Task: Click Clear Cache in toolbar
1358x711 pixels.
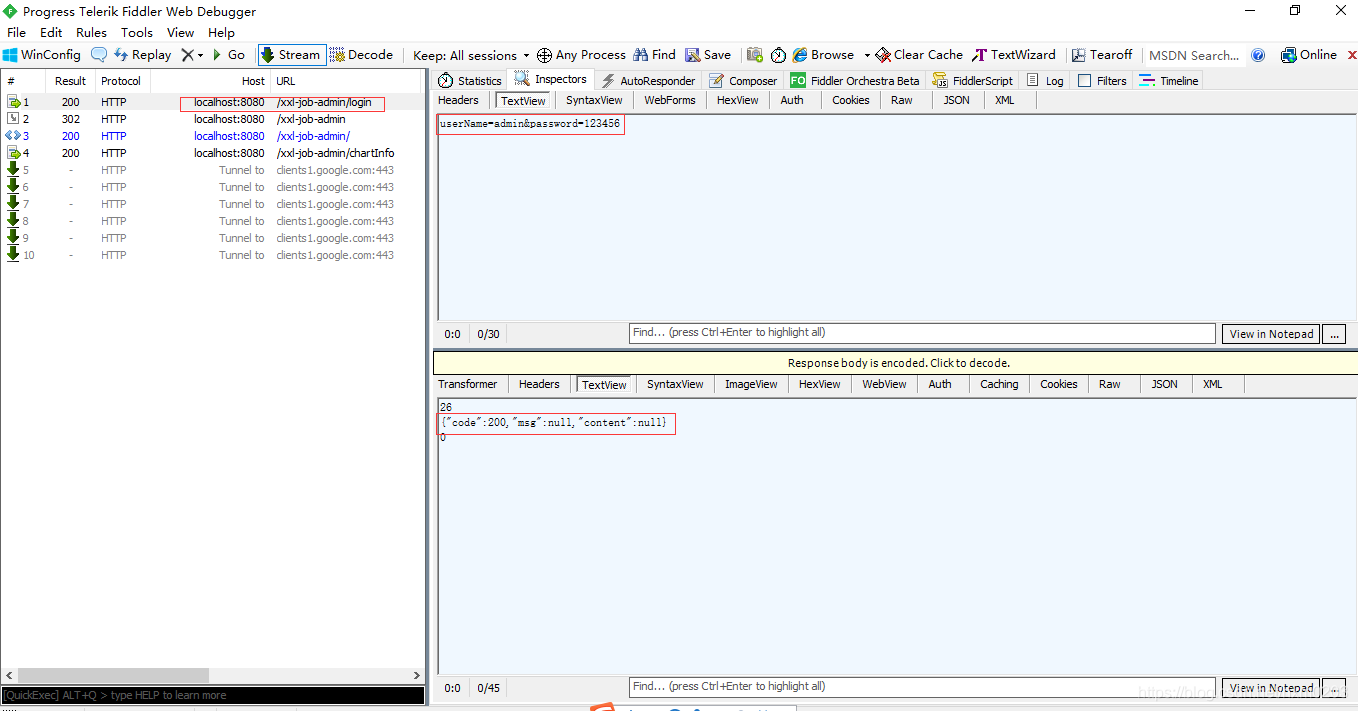Action: [x=919, y=55]
